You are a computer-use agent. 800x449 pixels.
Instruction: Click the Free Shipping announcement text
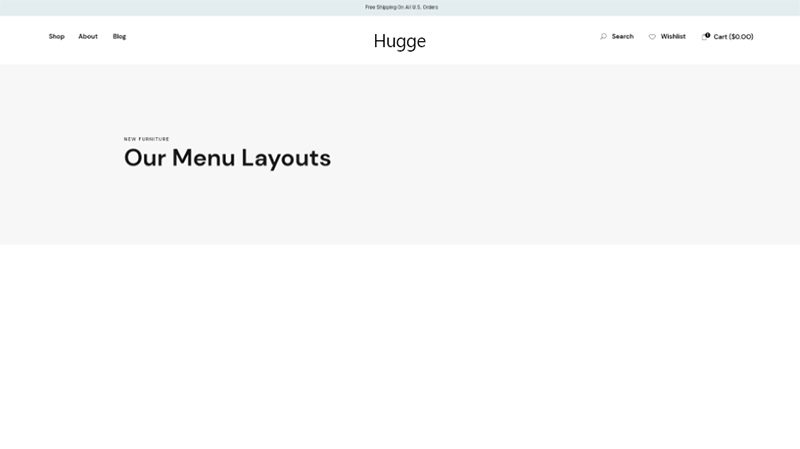(402, 7)
